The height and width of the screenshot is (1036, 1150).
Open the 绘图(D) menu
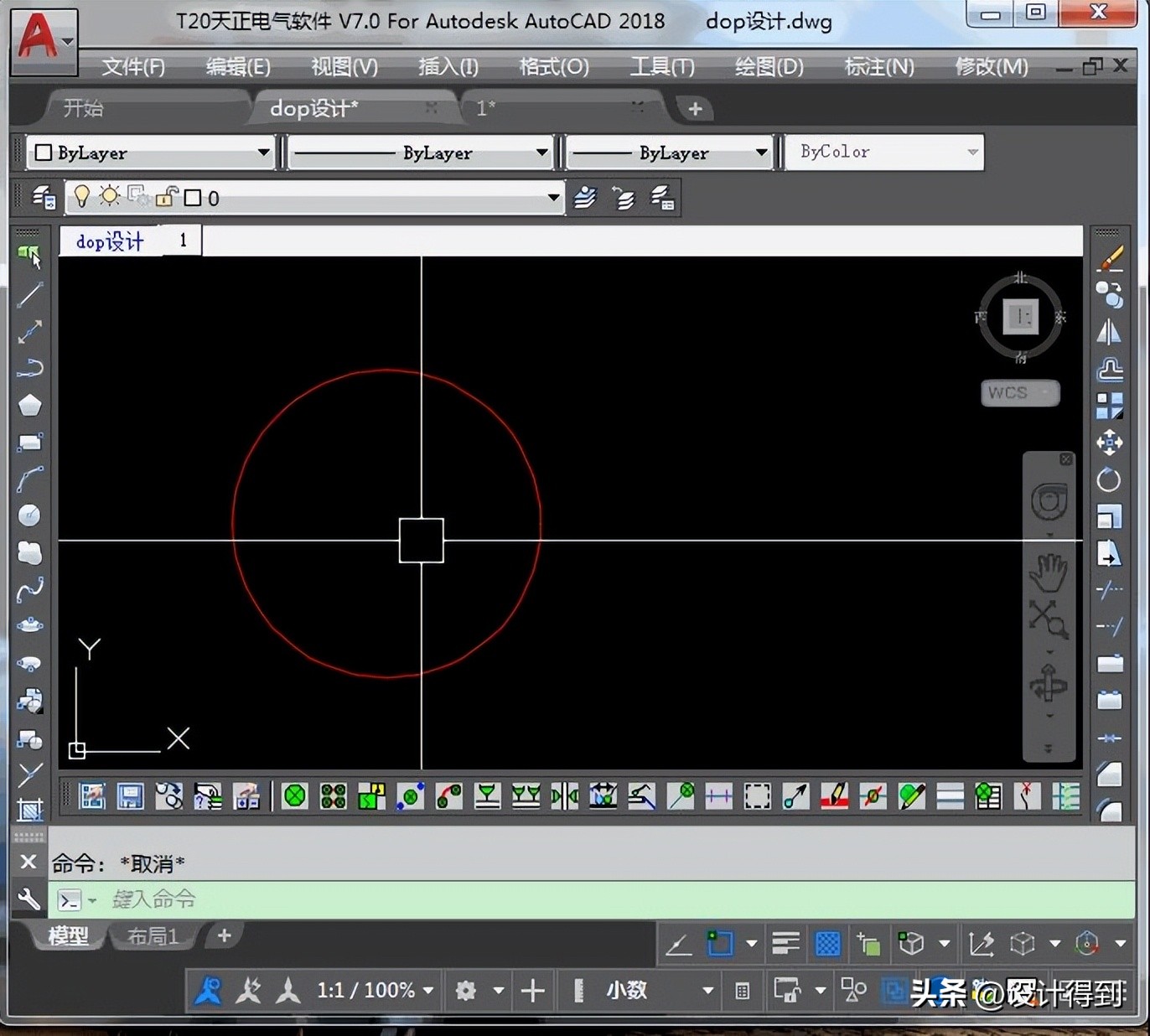click(769, 66)
